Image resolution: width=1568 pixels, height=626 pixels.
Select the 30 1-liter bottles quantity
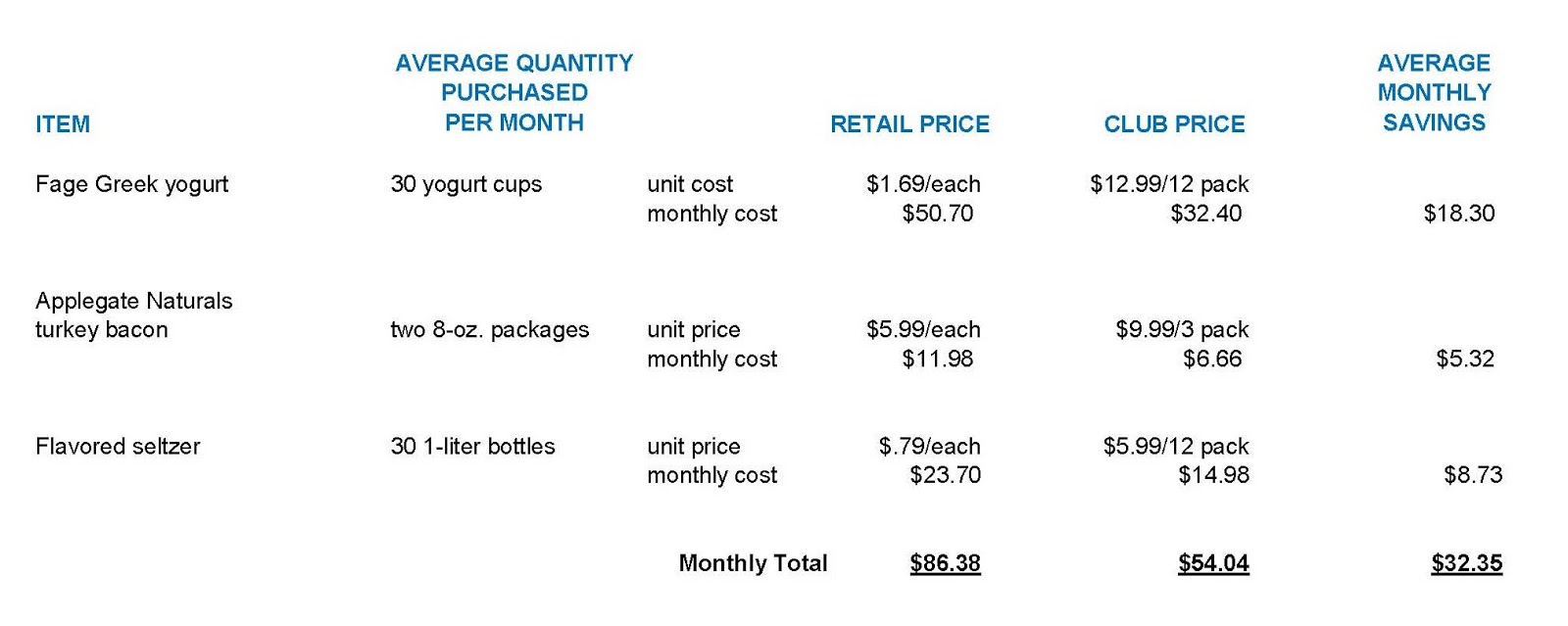(x=472, y=447)
